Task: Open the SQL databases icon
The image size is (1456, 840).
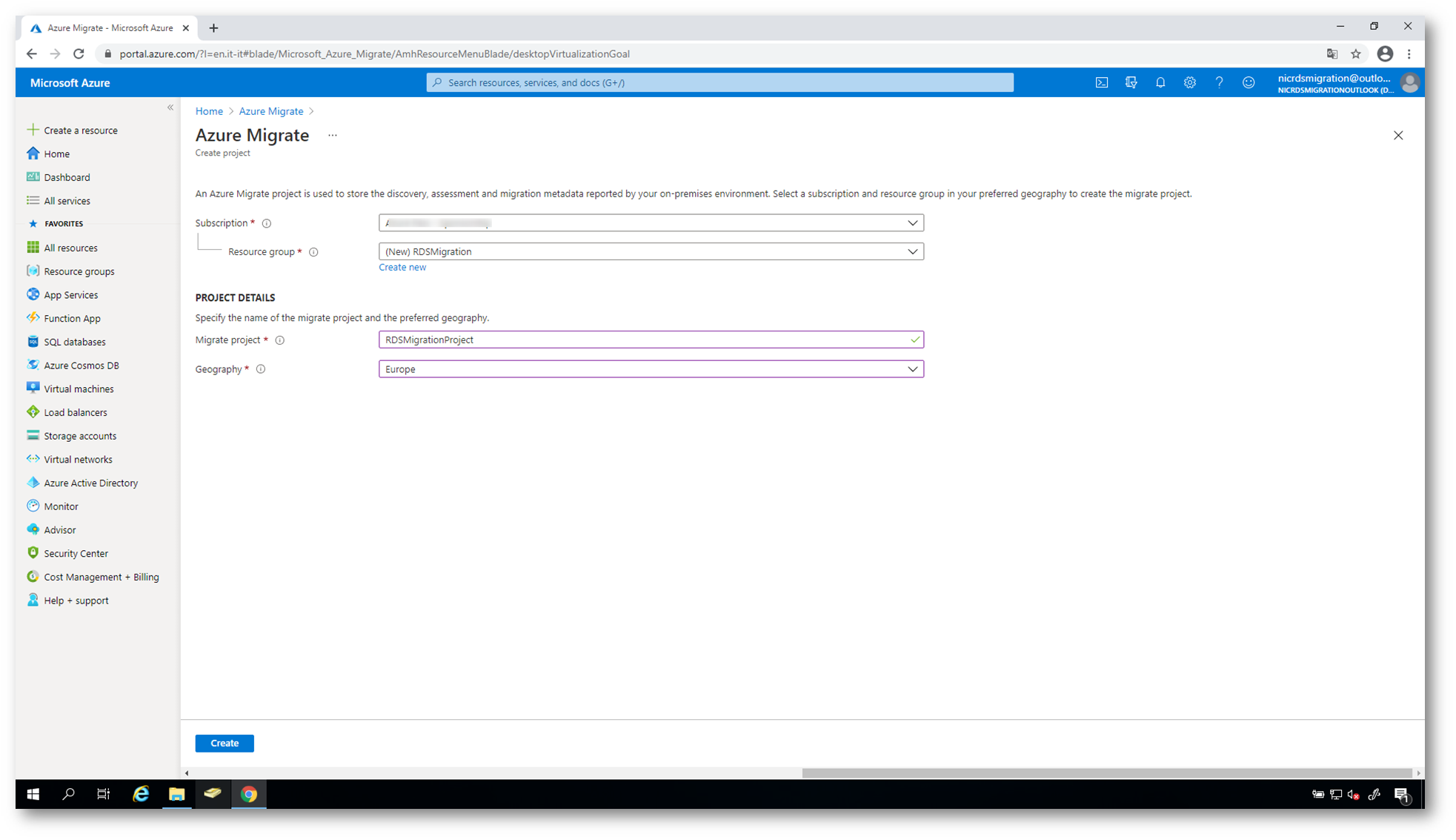Action: (x=33, y=342)
